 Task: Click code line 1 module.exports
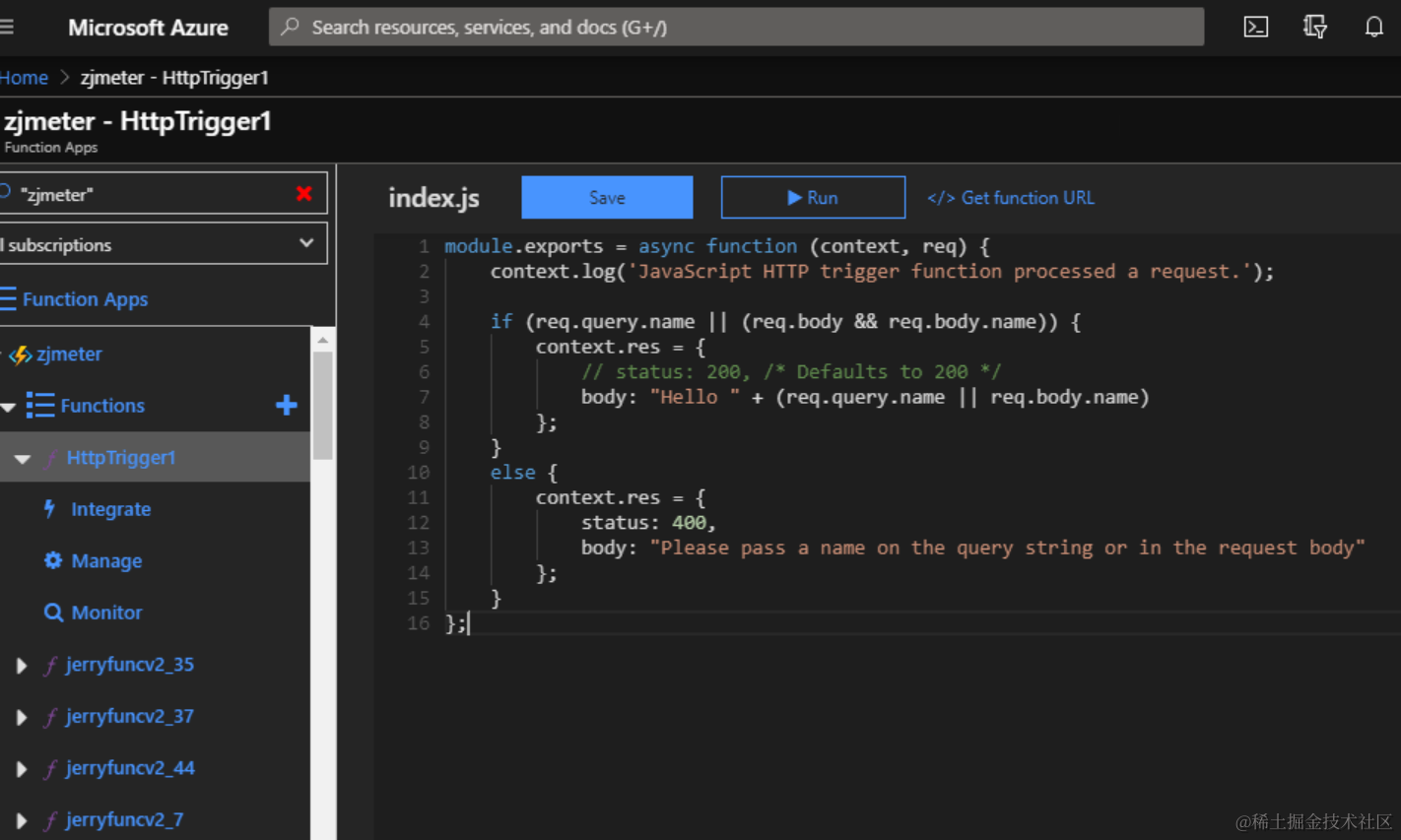click(x=717, y=246)
